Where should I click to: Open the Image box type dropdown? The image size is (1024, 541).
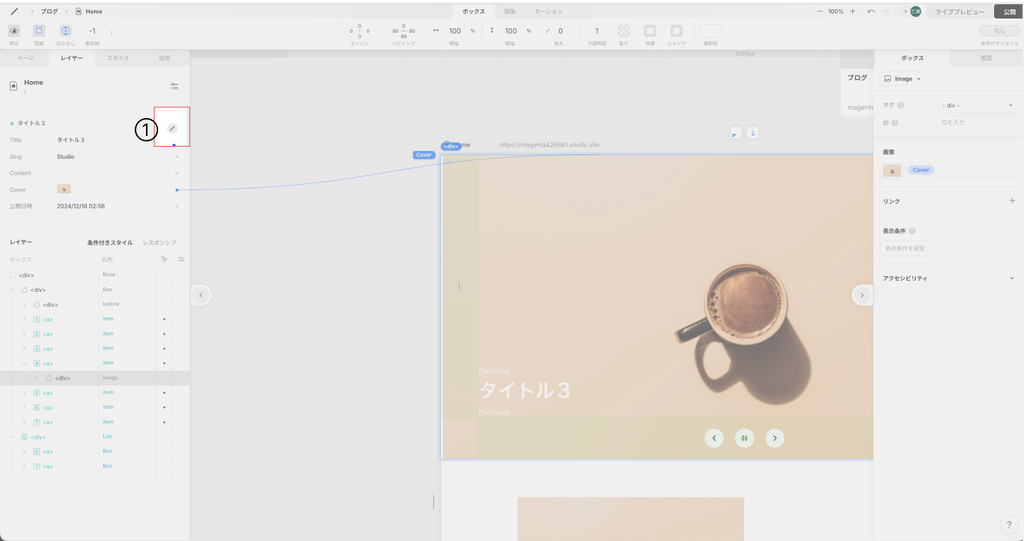tap(901, 78)
